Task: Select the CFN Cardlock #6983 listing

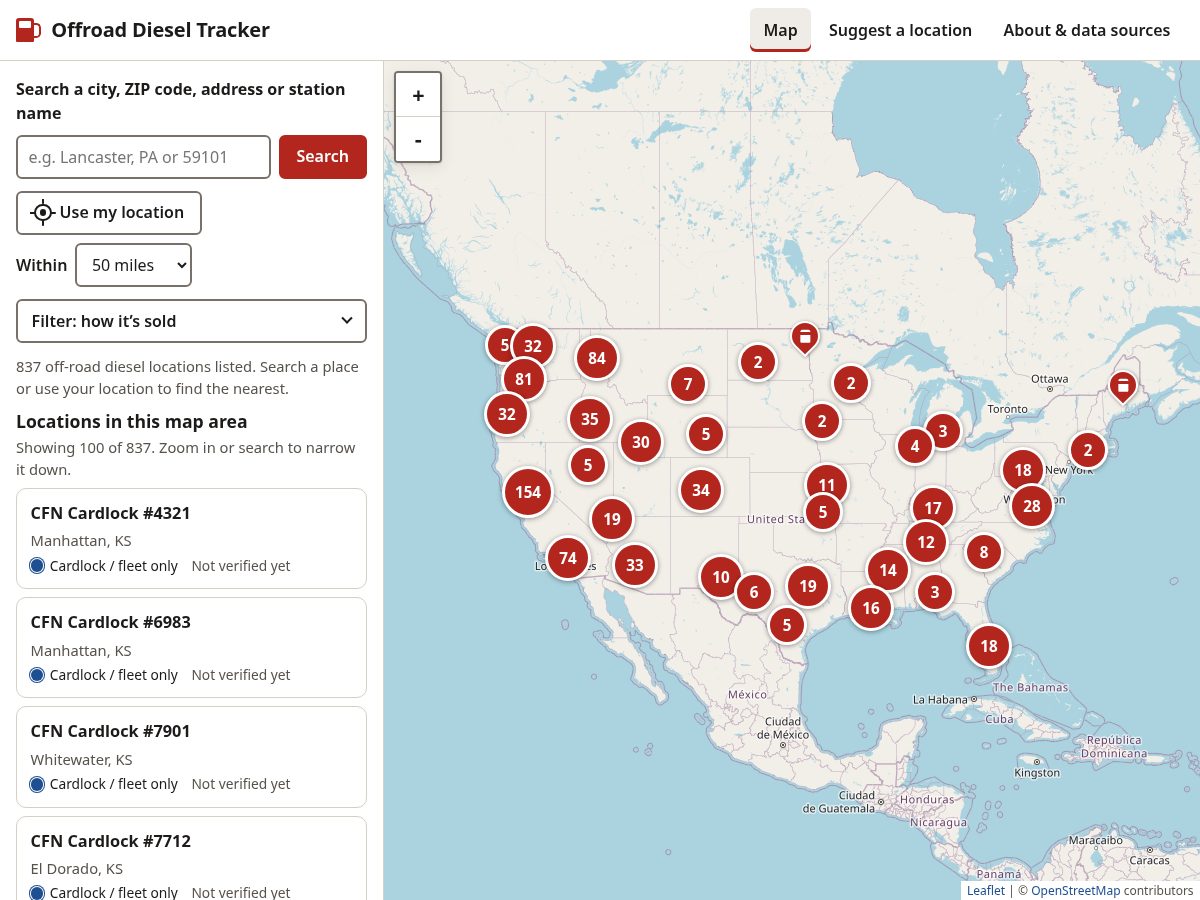Action: [x=191, y=647]
